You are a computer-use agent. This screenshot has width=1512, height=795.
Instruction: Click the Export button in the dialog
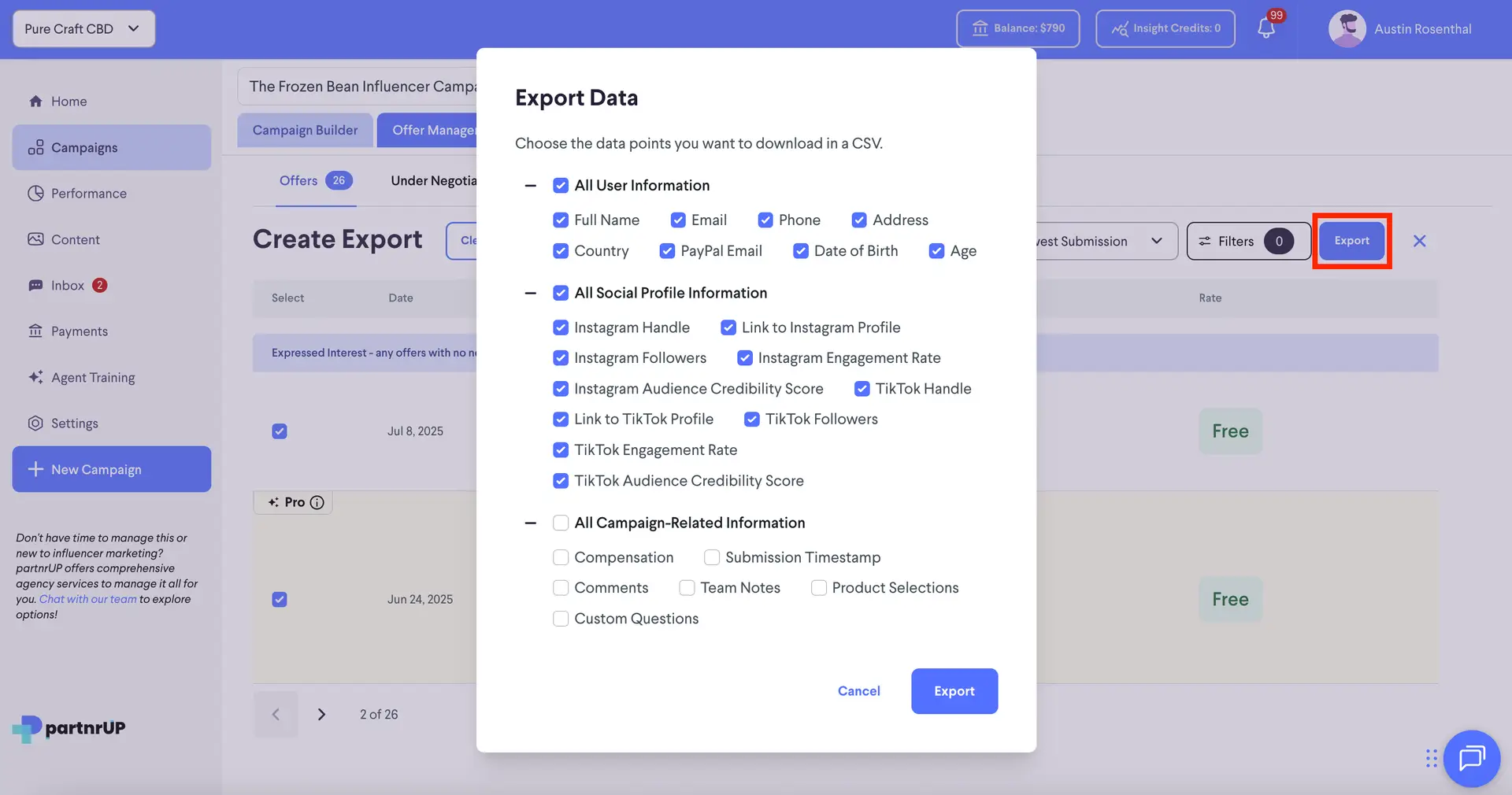[954, 691]
